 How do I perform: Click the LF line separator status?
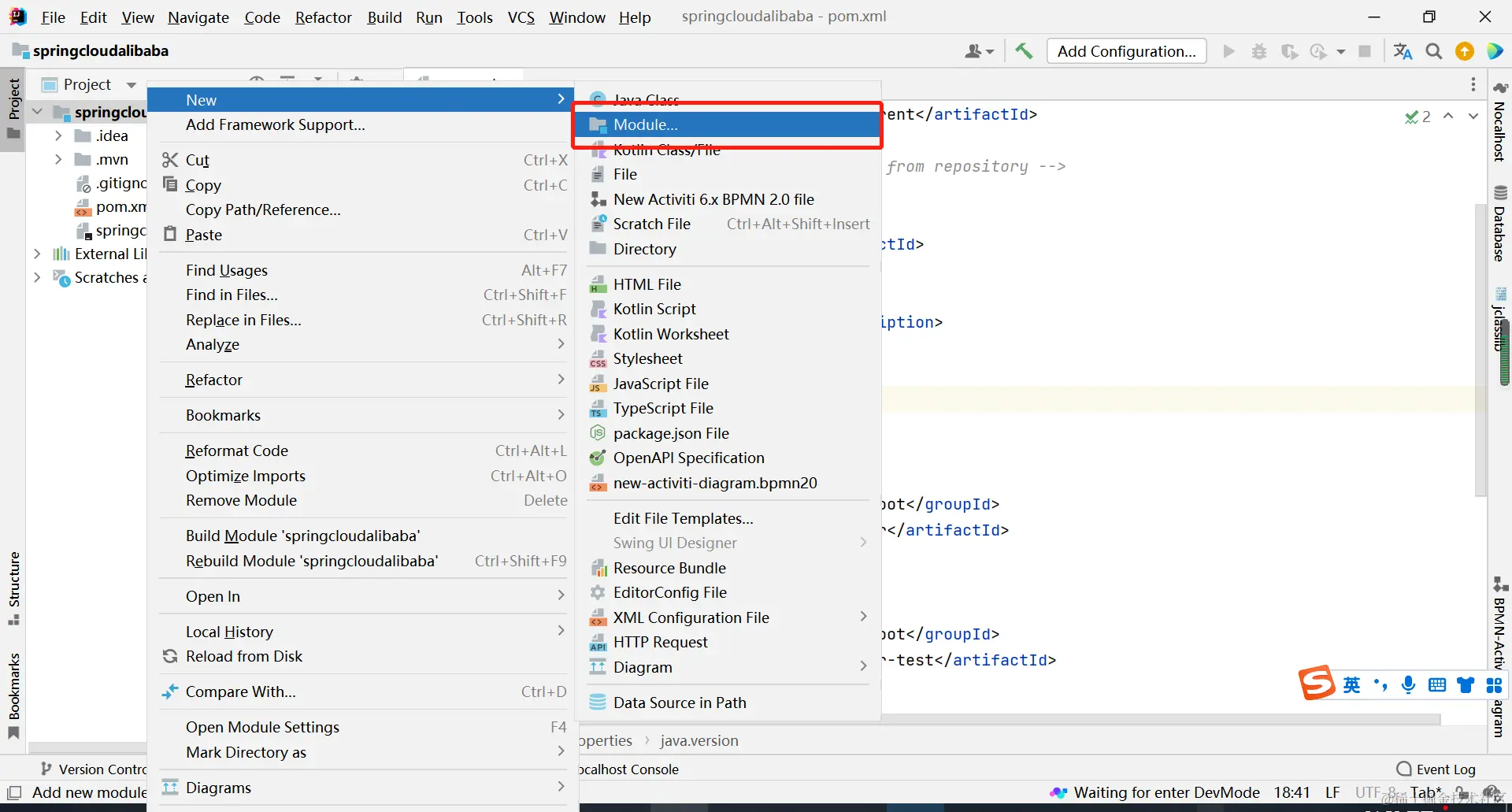tap(1332, 792)
